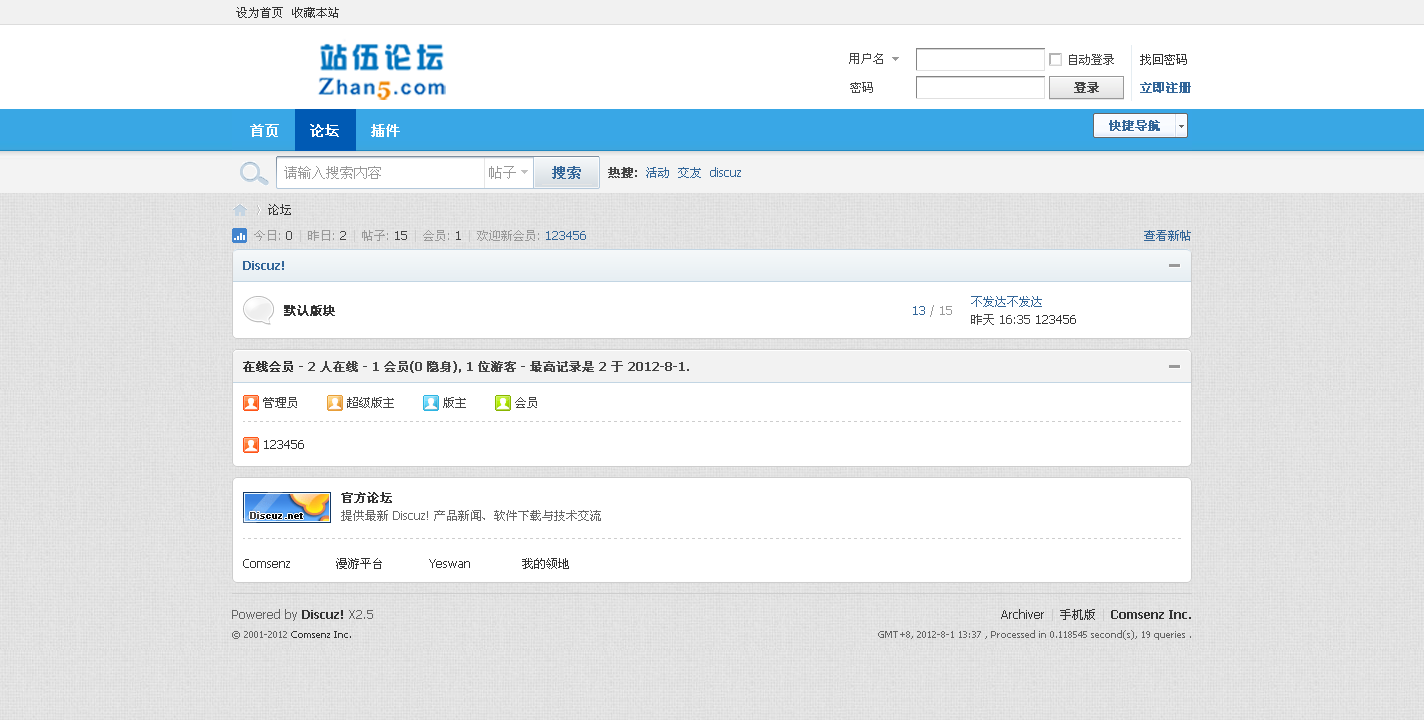Viewport: 1424px width, 720px height.
Task: Click the home breadcrumb icon
Action: (x=240, y=209)
